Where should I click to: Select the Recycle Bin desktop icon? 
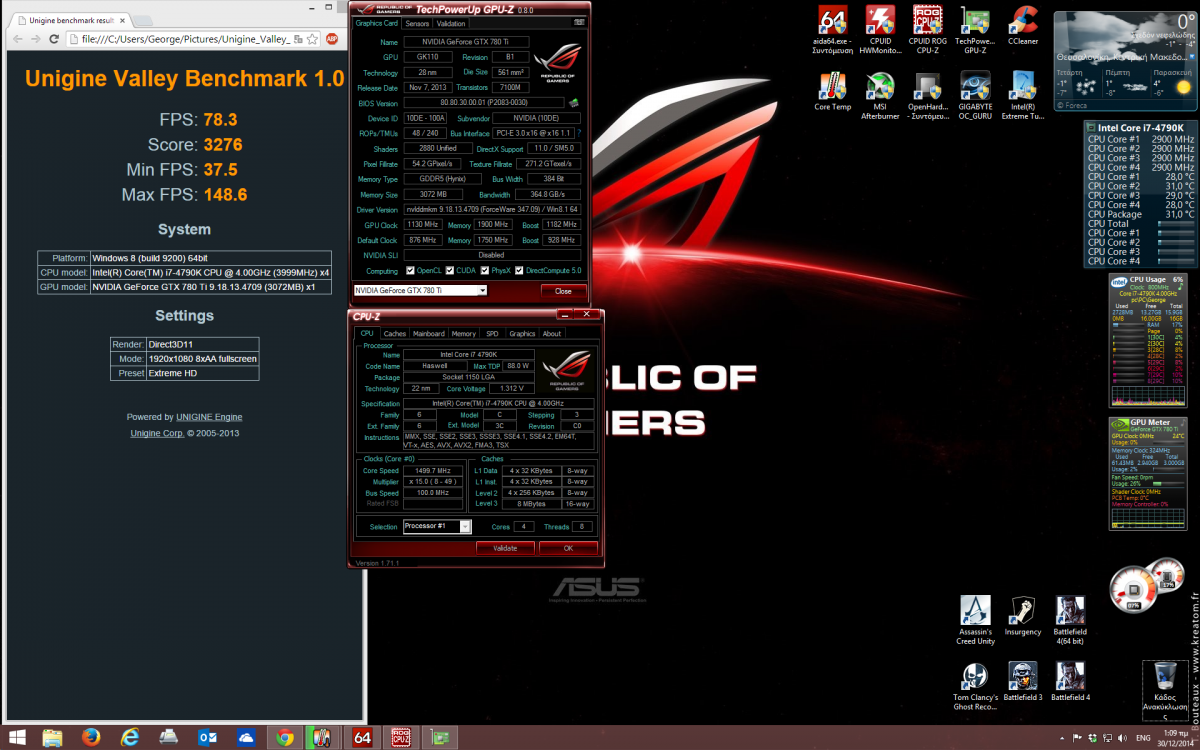1165,691
